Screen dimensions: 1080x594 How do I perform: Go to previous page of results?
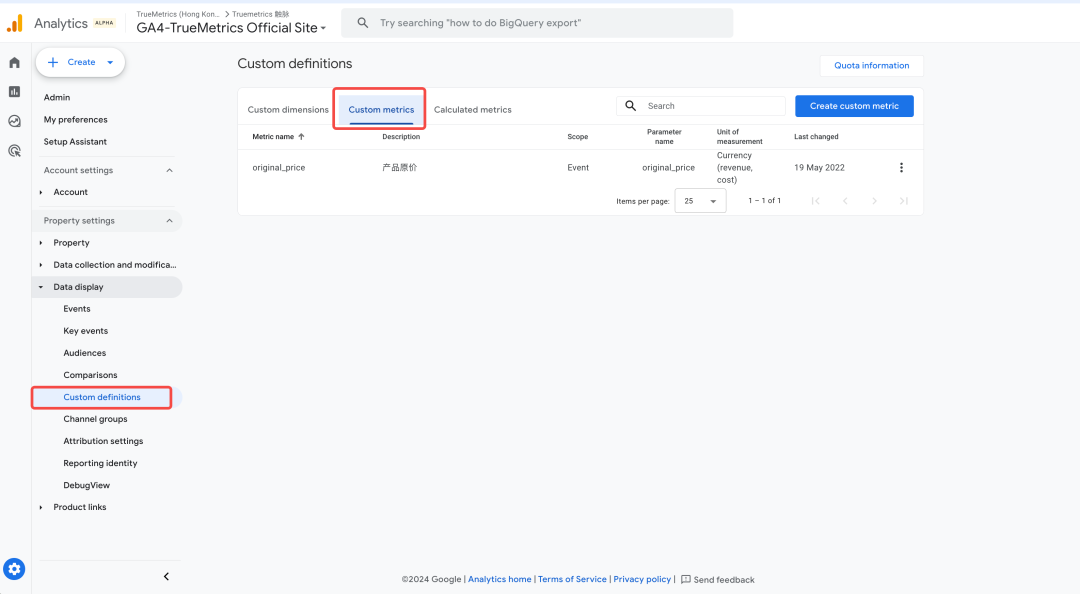pos(845,201)
